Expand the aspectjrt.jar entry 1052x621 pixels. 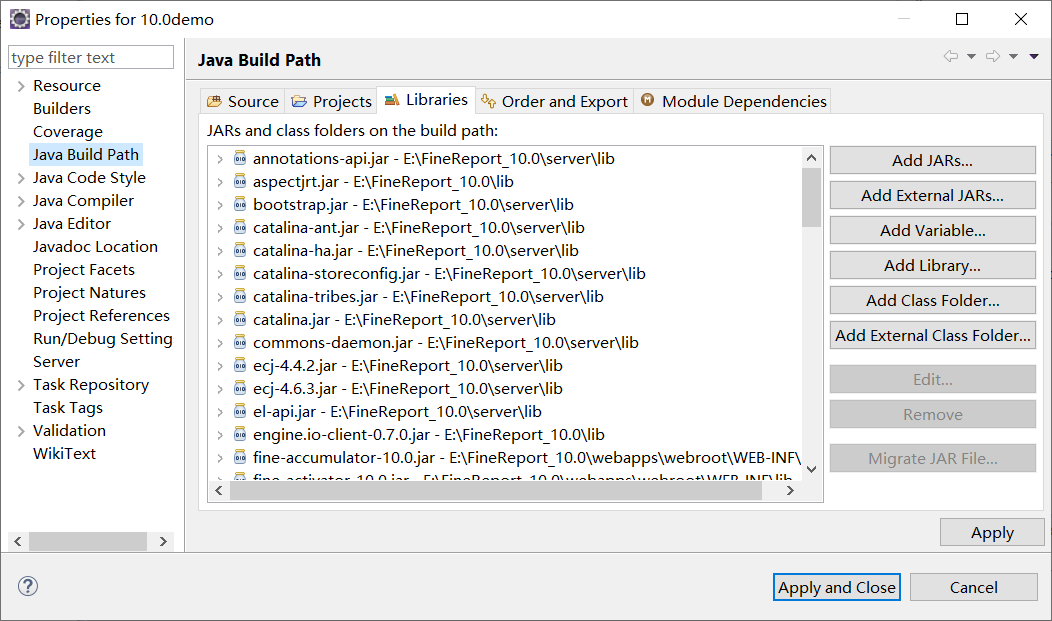(x=220, y=182)
